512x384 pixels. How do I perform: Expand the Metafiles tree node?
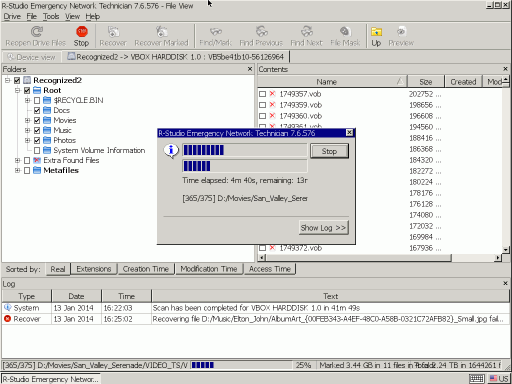[x=18, y=170]
